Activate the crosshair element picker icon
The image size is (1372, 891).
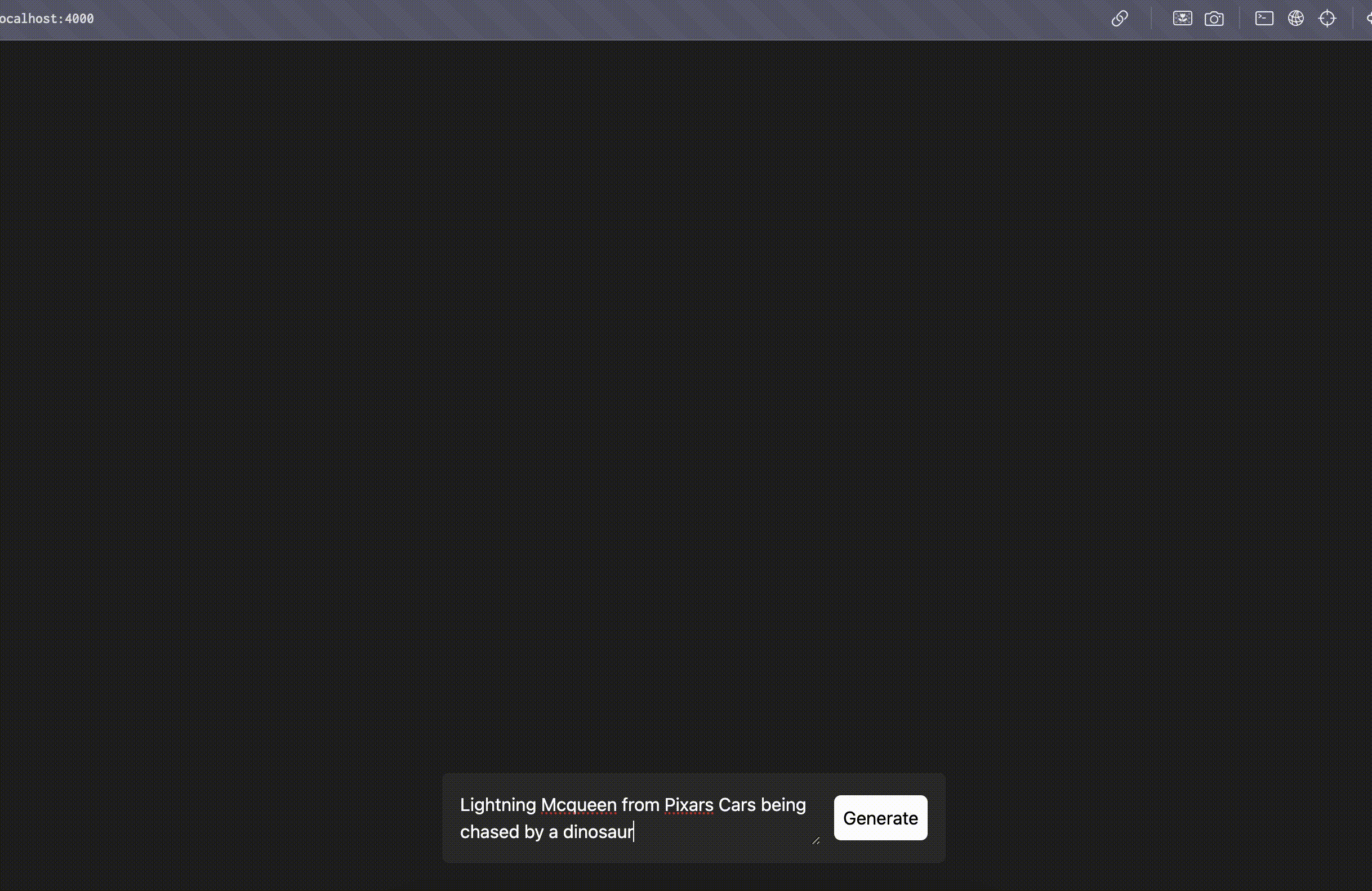[x=1328, y=19]
